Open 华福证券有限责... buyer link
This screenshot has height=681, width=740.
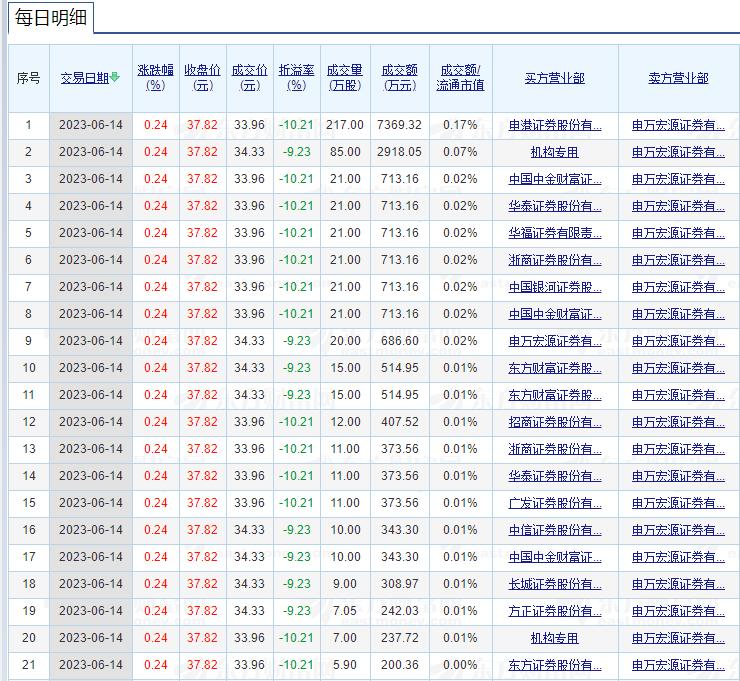pos(554,233)
